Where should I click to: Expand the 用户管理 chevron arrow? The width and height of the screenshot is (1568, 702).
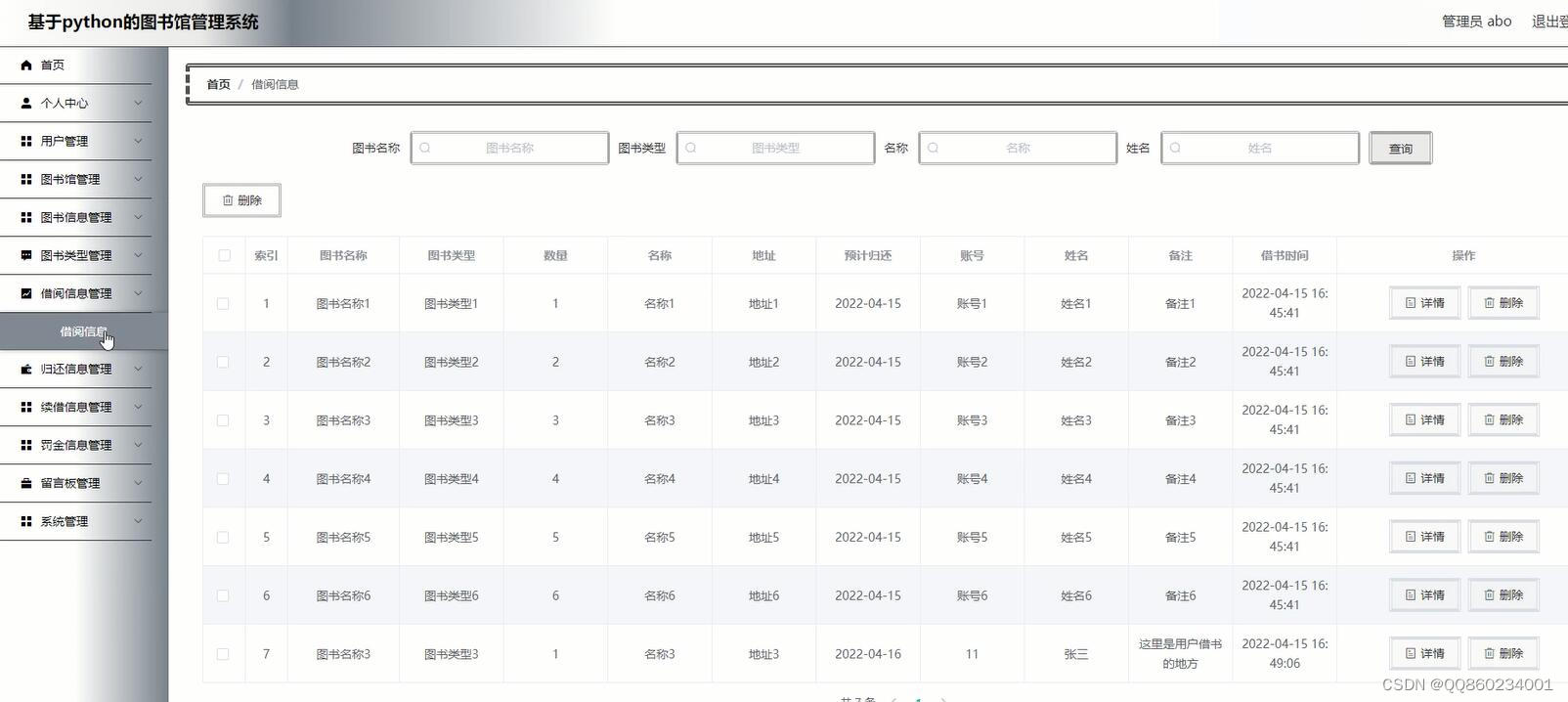(138, 141)
